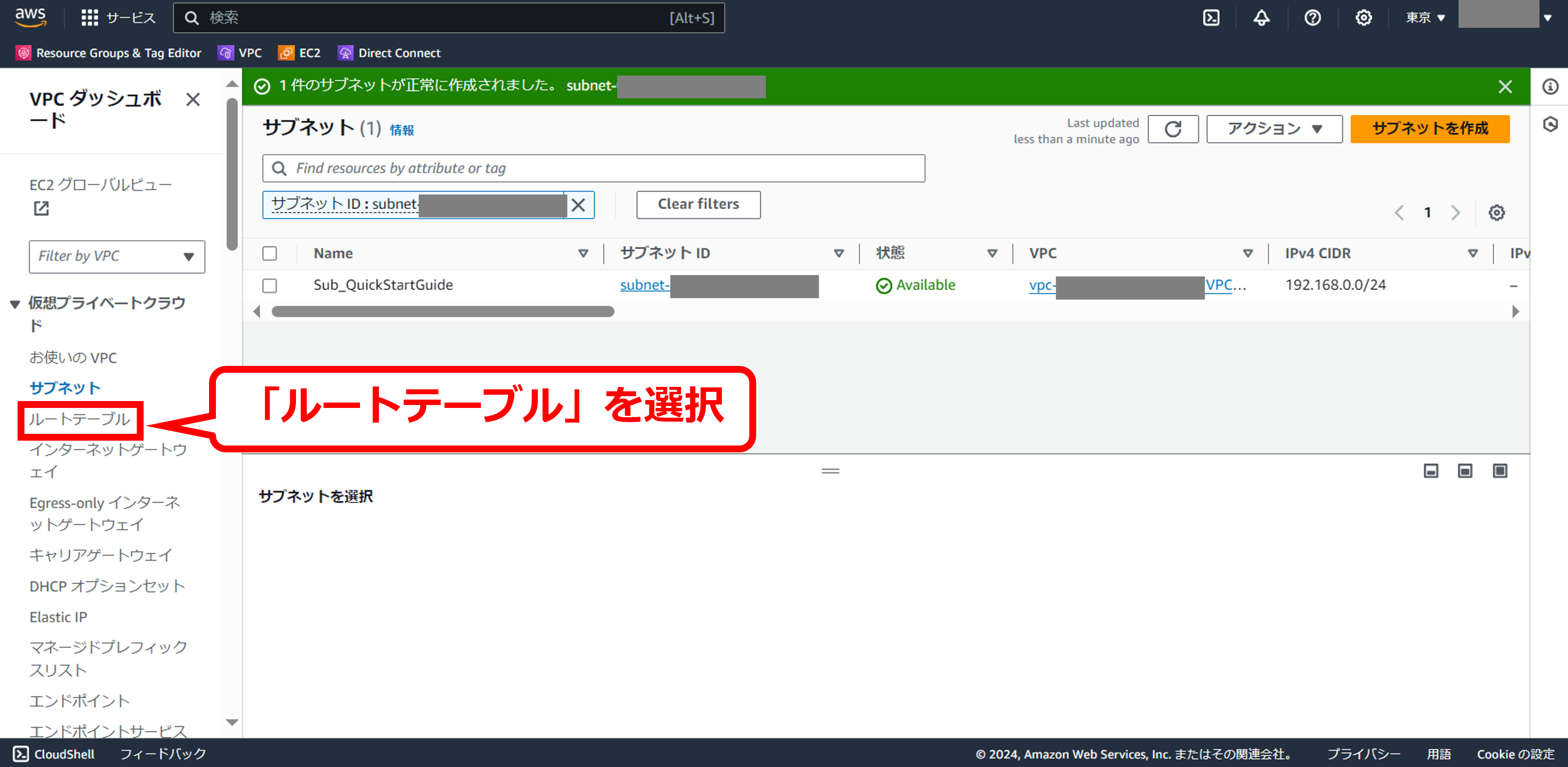
Task: Click the サブネットを作成 button
Action: [1429, 129]
